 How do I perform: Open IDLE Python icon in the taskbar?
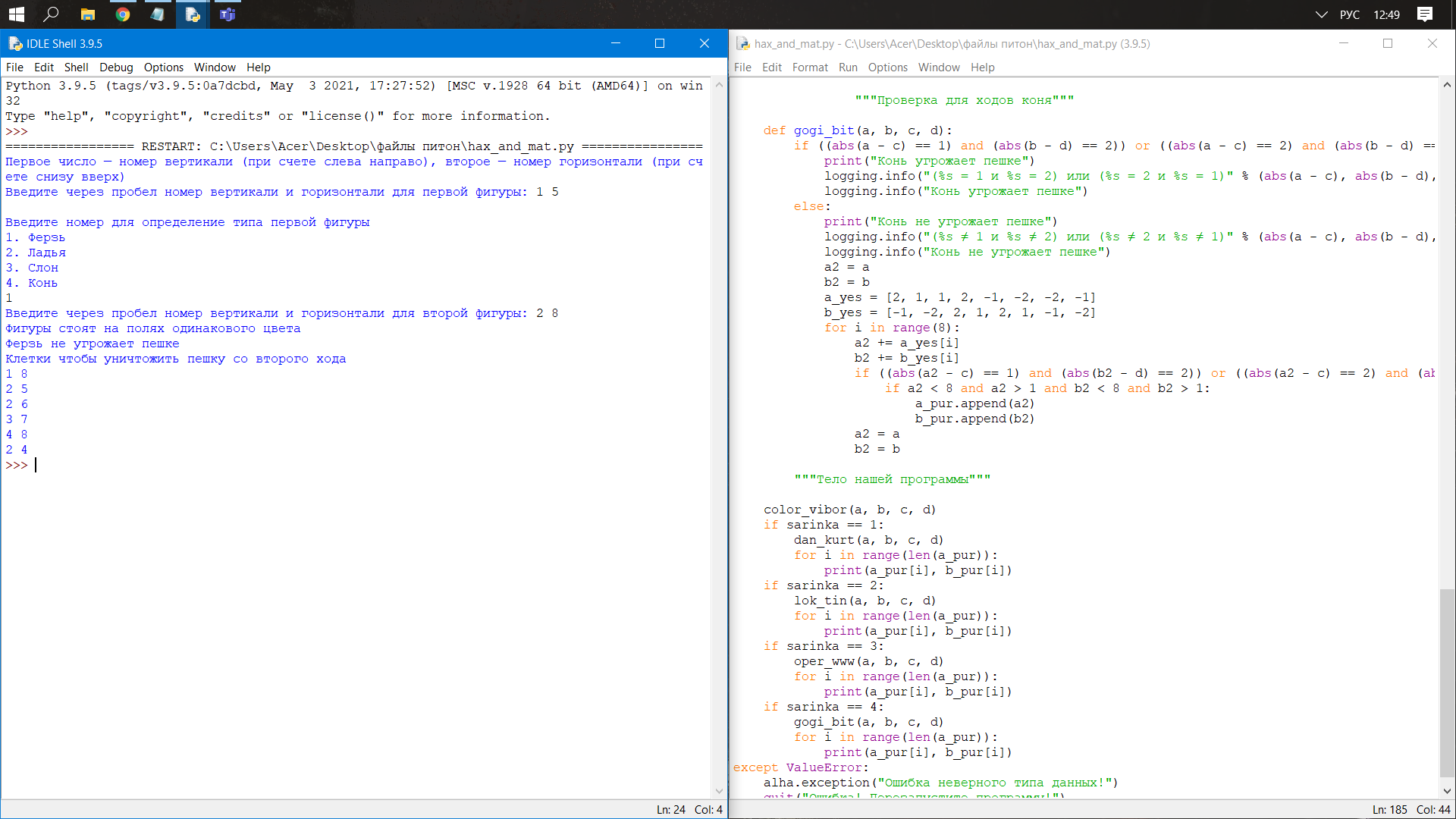pos(193,14)
